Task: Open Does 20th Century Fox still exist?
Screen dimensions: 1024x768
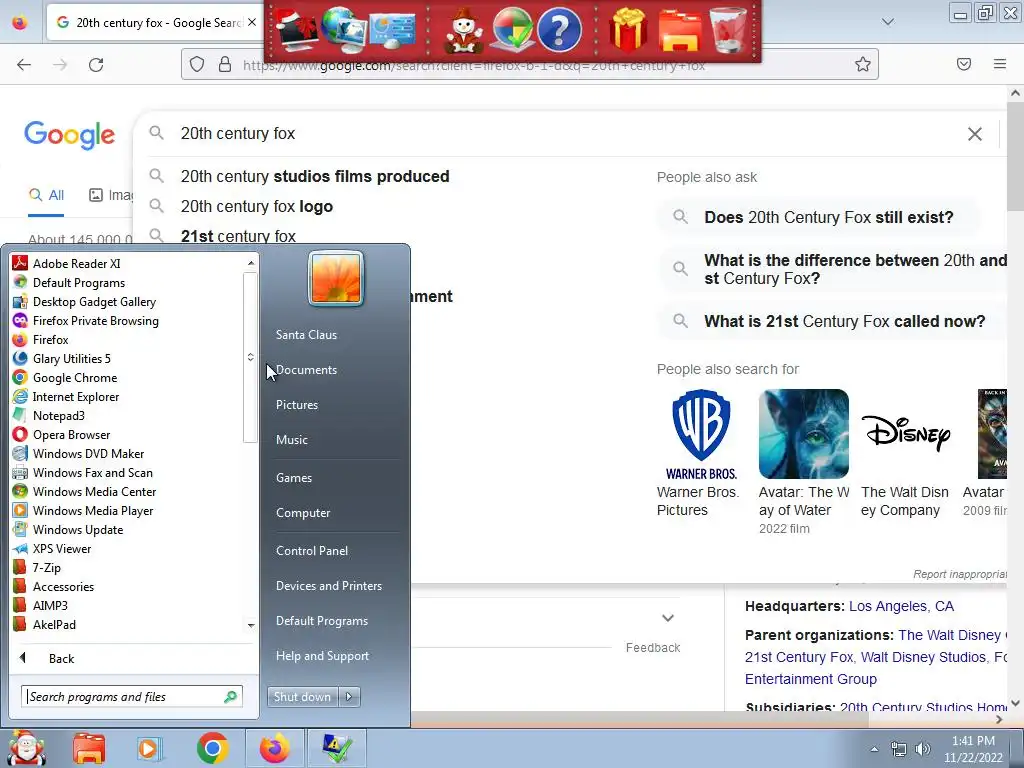Action: 829,217
